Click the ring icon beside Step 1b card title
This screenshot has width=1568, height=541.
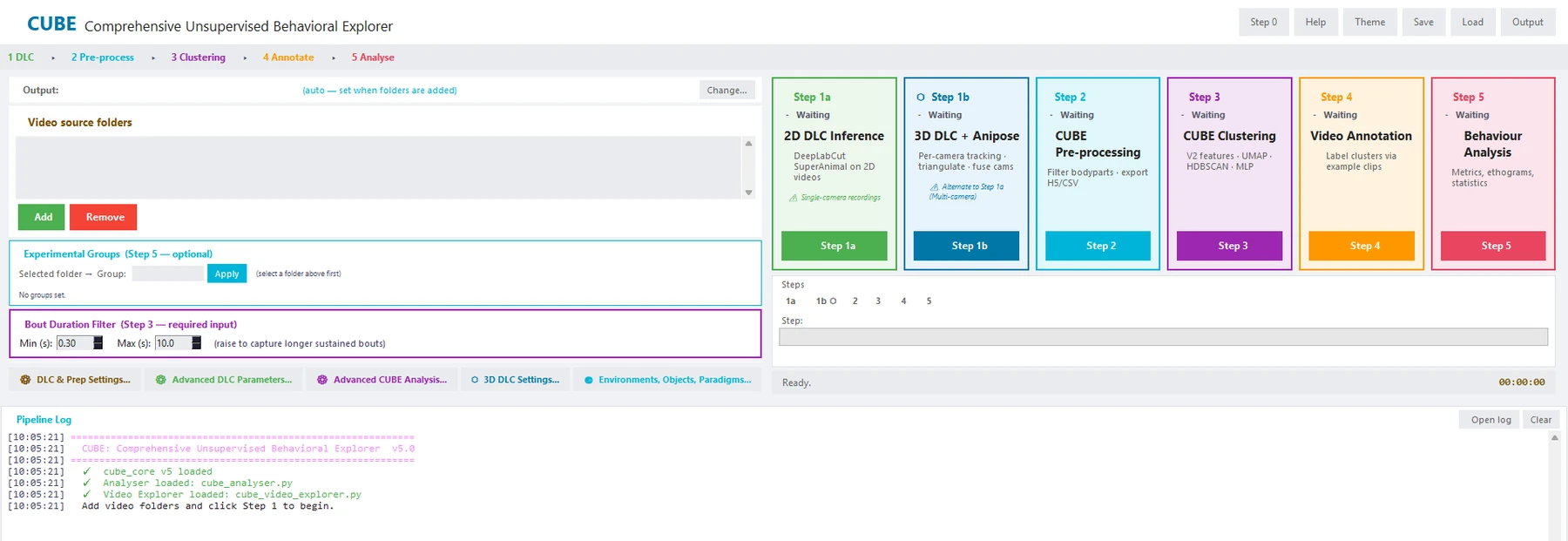pyautogui.click(x=921, y=97)
